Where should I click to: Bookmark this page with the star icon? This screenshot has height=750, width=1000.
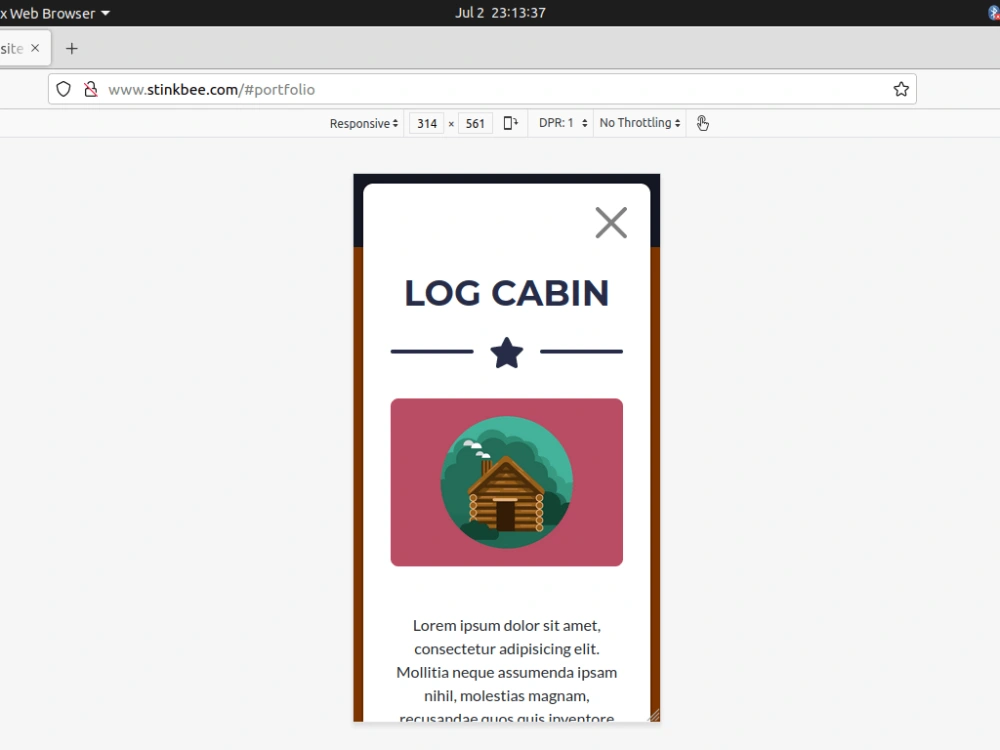click(x=901, y=89)
